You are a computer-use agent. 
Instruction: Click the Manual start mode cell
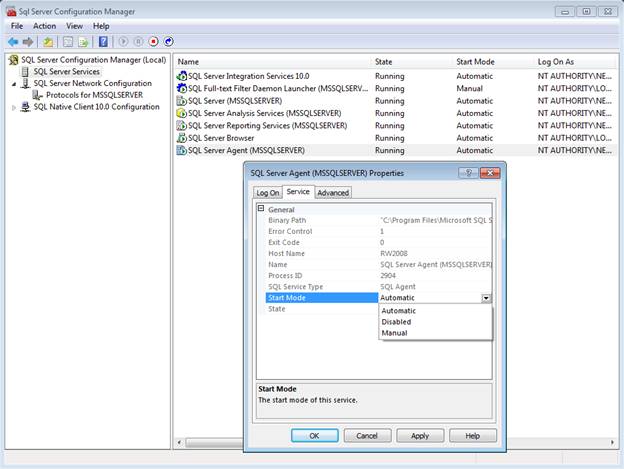pos(470,88)
